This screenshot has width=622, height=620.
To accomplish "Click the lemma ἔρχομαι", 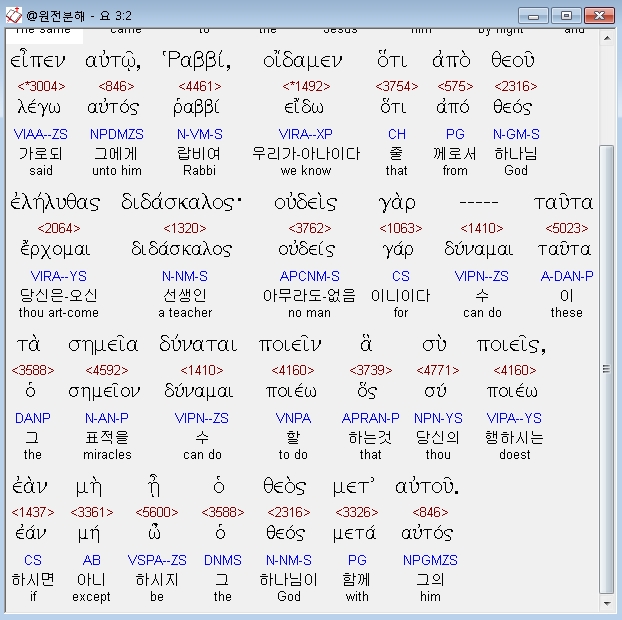I will point(55,250).
